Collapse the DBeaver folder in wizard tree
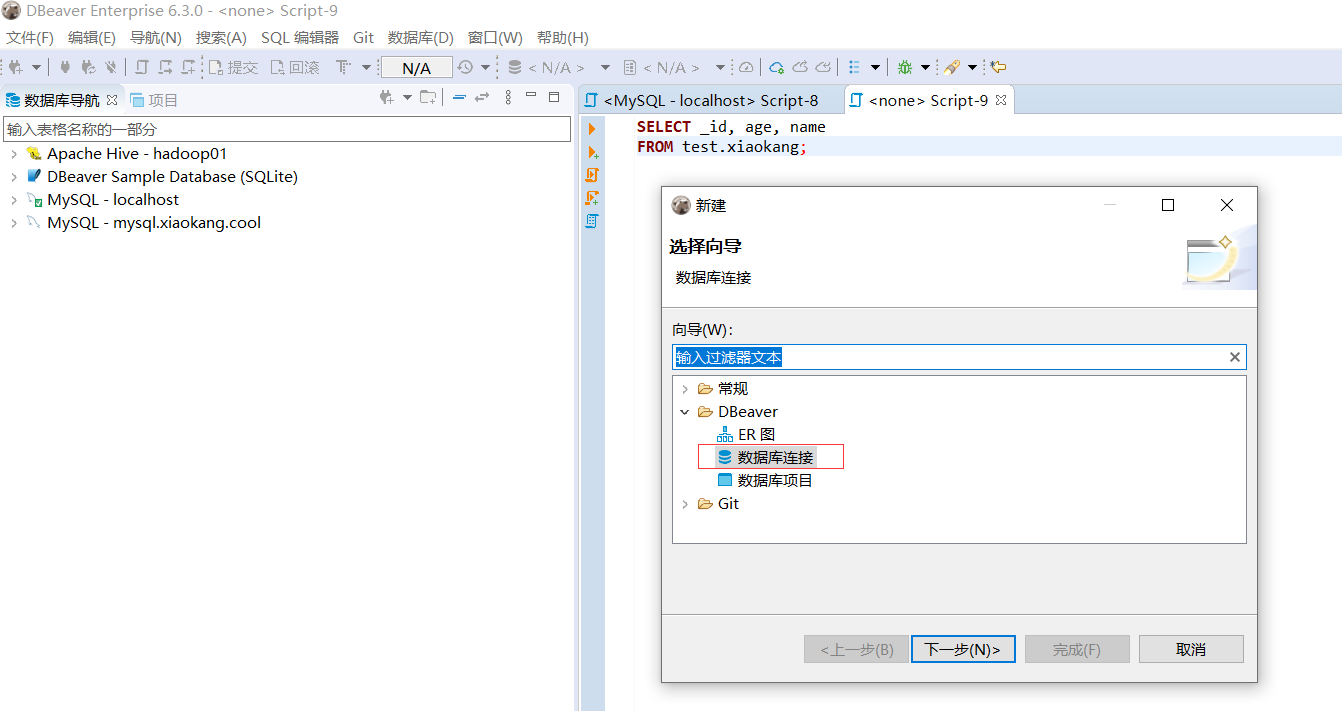 [685, 412]
